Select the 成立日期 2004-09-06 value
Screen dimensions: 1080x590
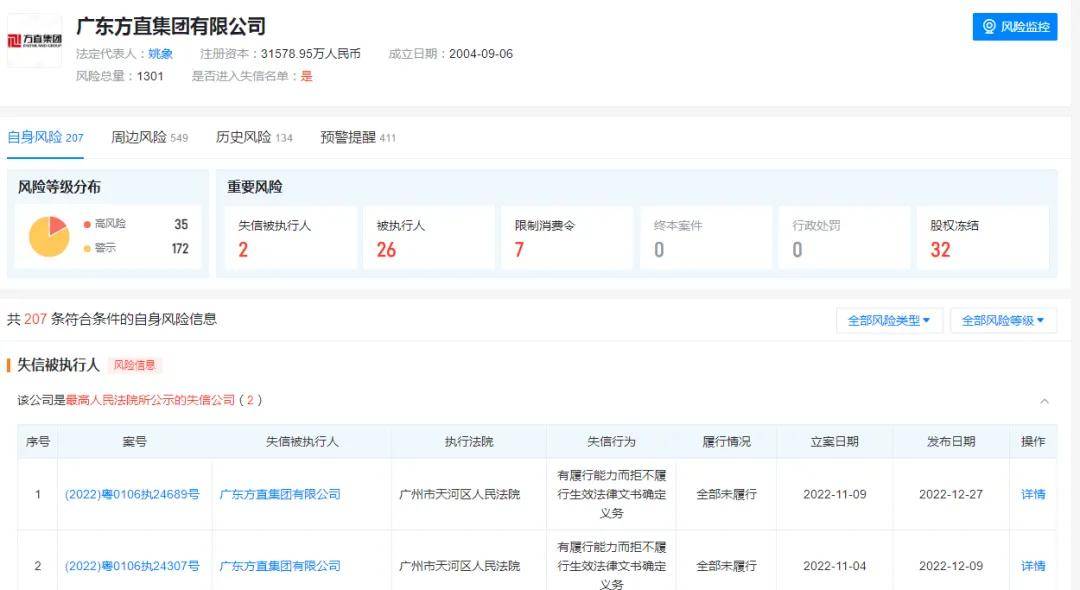pyautogui.click(x=481, y=54)
